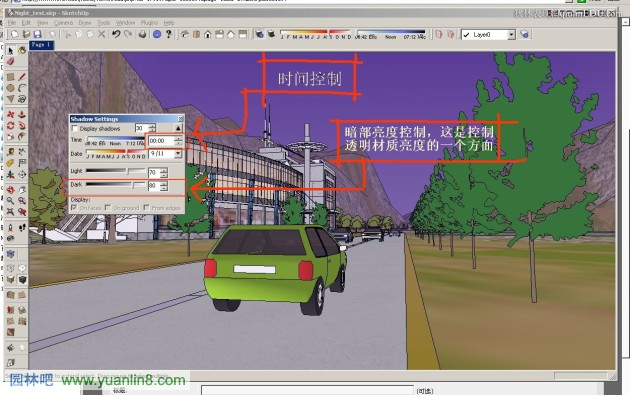This screenshot has height=395, width=630.
Task: Select the arrow Select tool
Action: [10, 50]
